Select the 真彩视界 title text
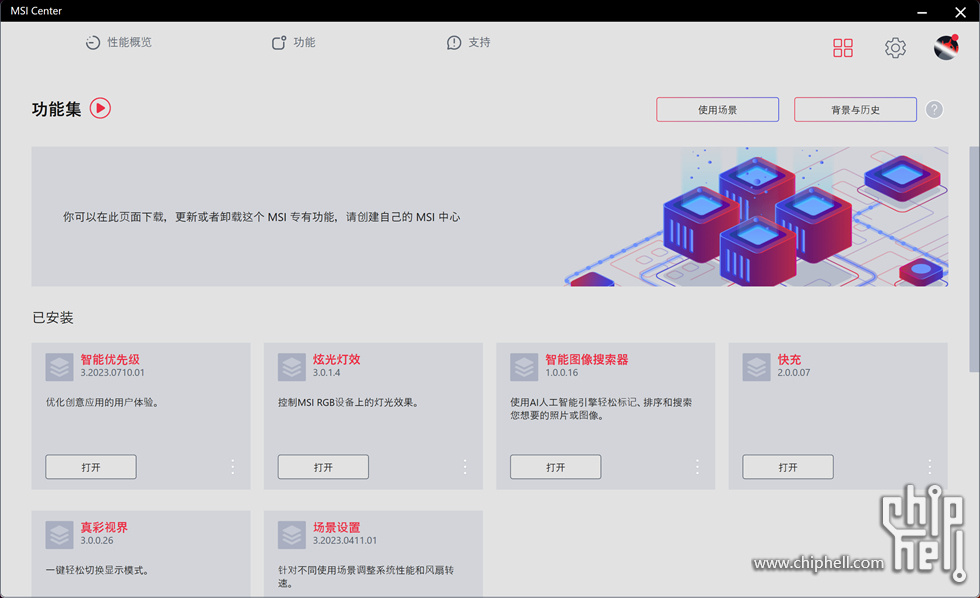This screenshot has width=980, height=598. [104, 527]
